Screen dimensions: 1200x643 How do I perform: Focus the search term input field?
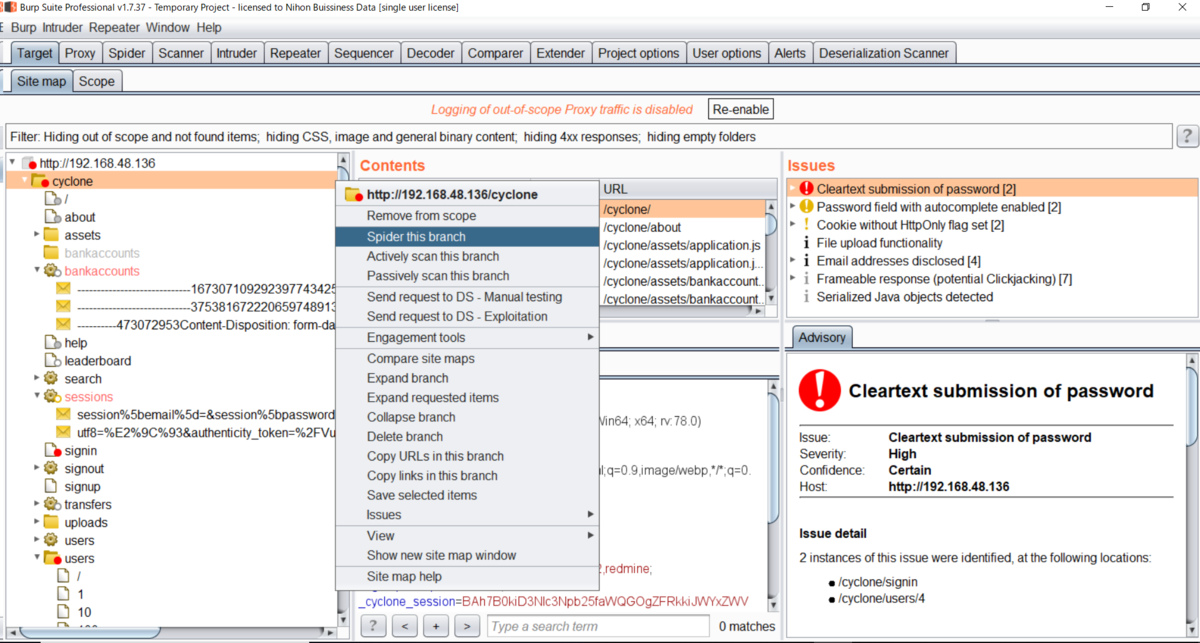tap(598, 626)
